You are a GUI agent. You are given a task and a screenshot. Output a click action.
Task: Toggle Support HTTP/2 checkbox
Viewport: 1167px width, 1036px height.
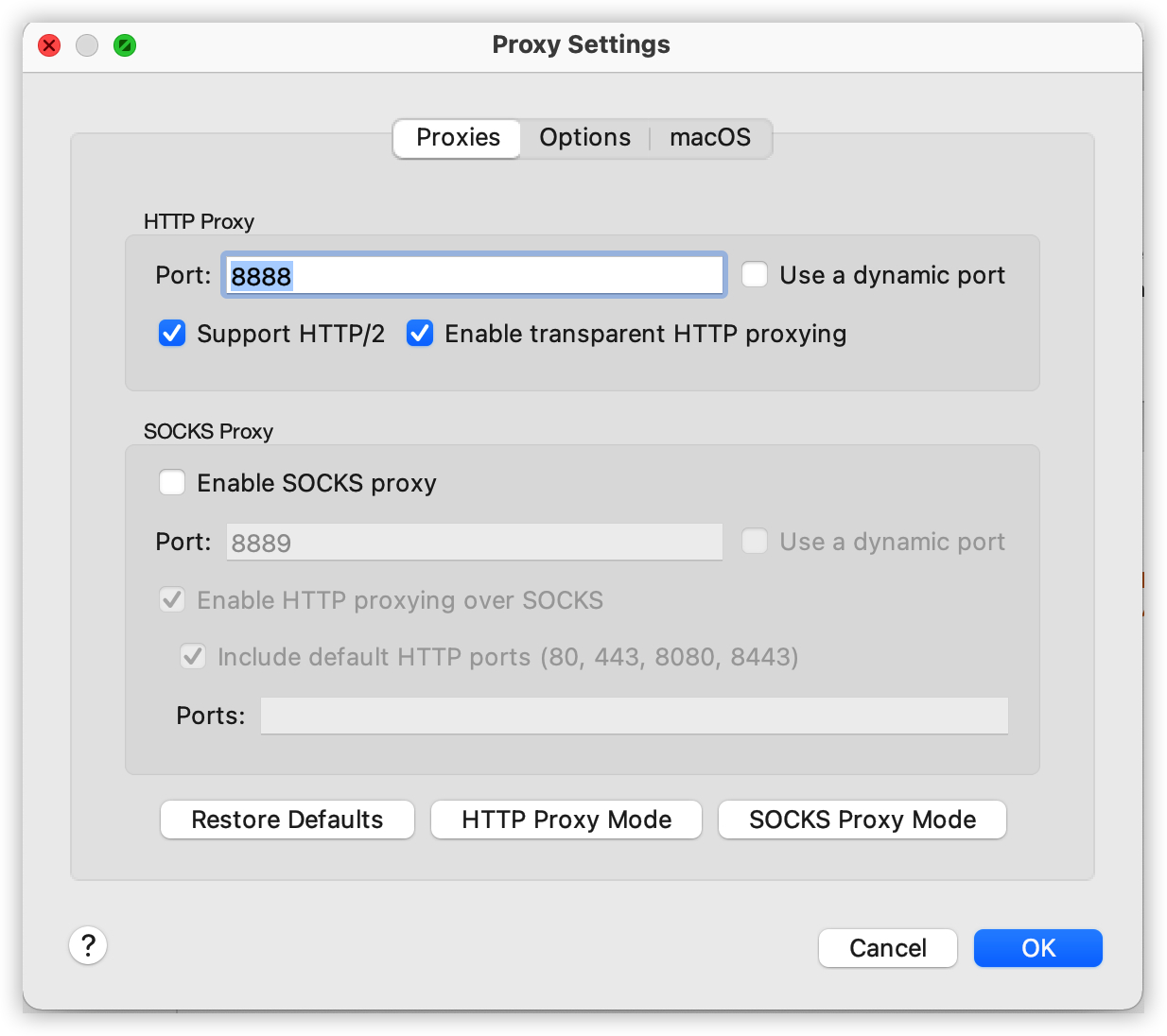pyautogui.click(x=172, y=334)
